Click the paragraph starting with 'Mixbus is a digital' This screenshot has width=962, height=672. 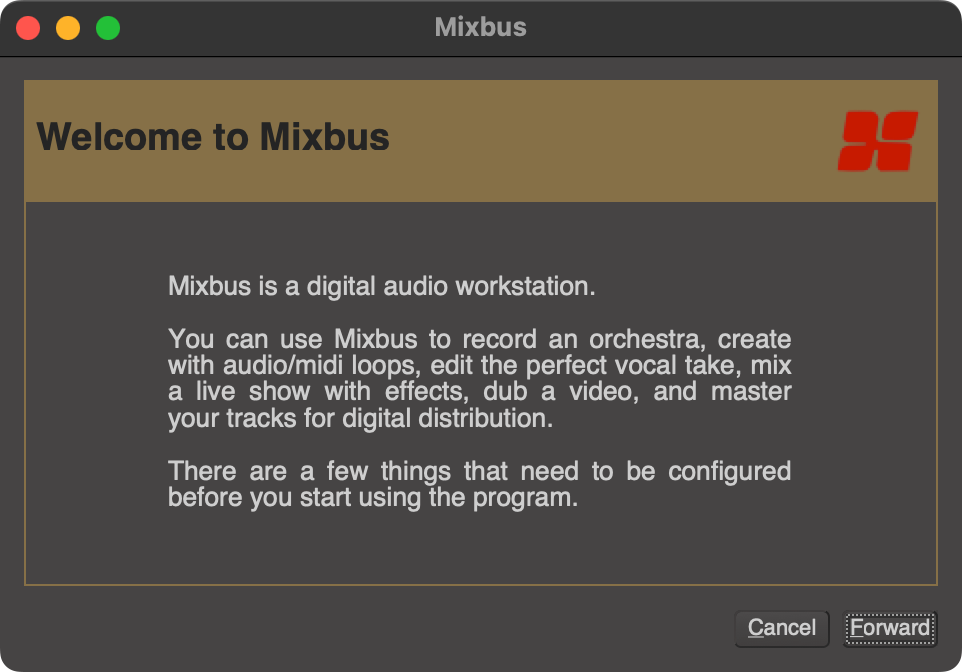[x=379, y=286]
